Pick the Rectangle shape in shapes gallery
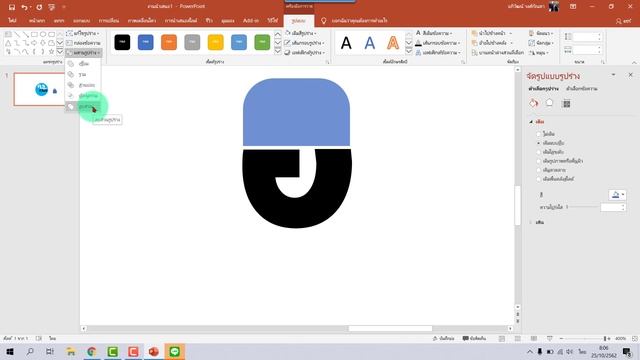 point(34,34)
